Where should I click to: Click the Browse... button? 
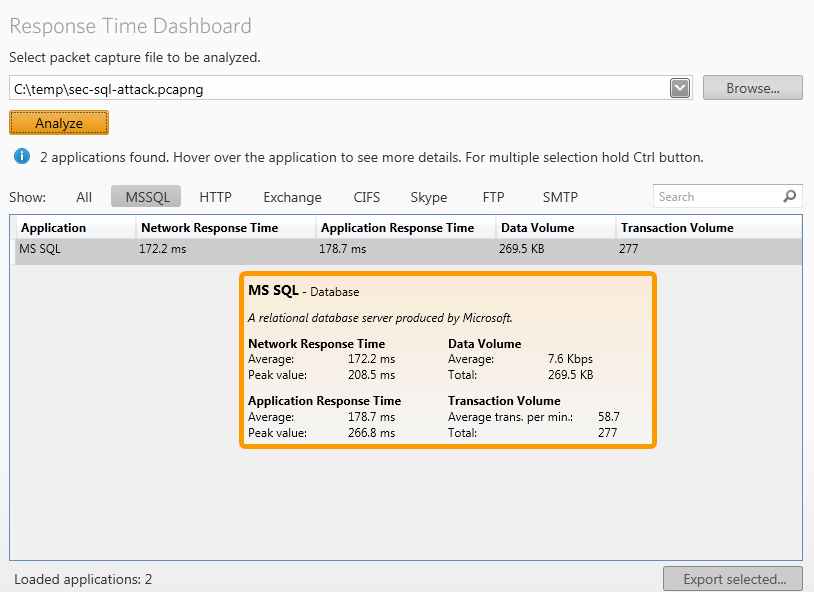[x=753, y=88]
